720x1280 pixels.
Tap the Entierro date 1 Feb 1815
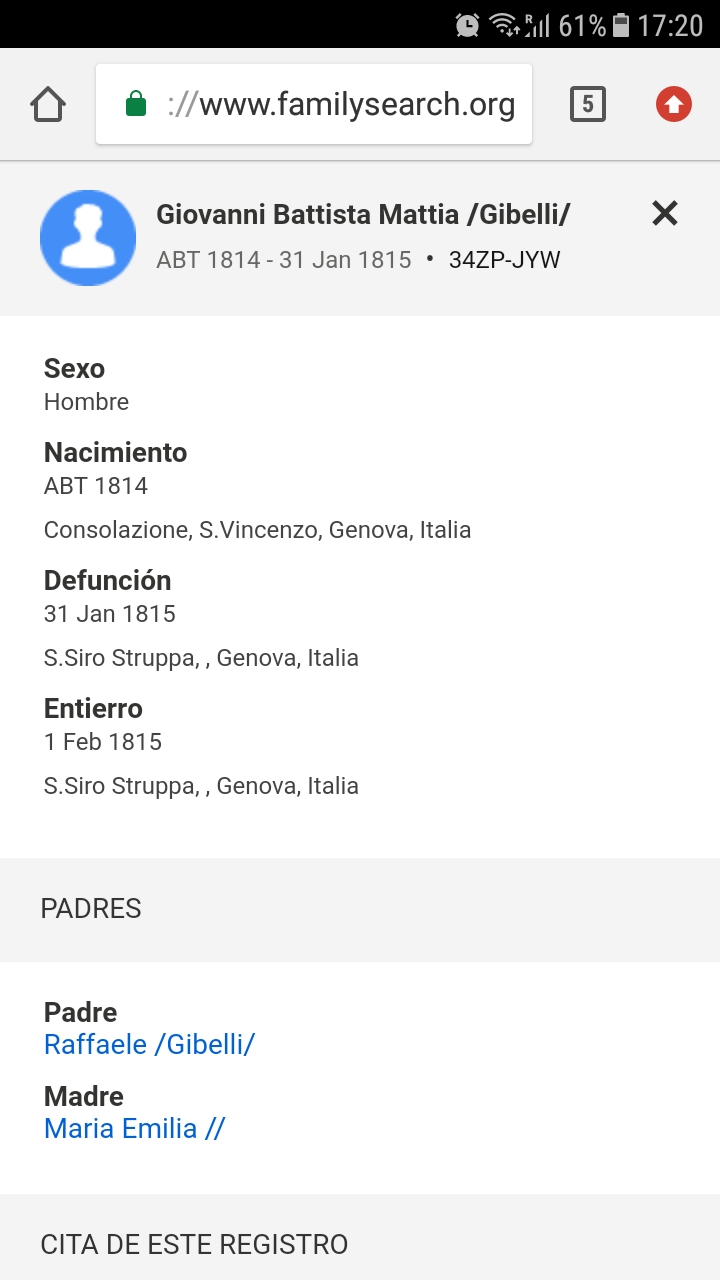[103, 742]
